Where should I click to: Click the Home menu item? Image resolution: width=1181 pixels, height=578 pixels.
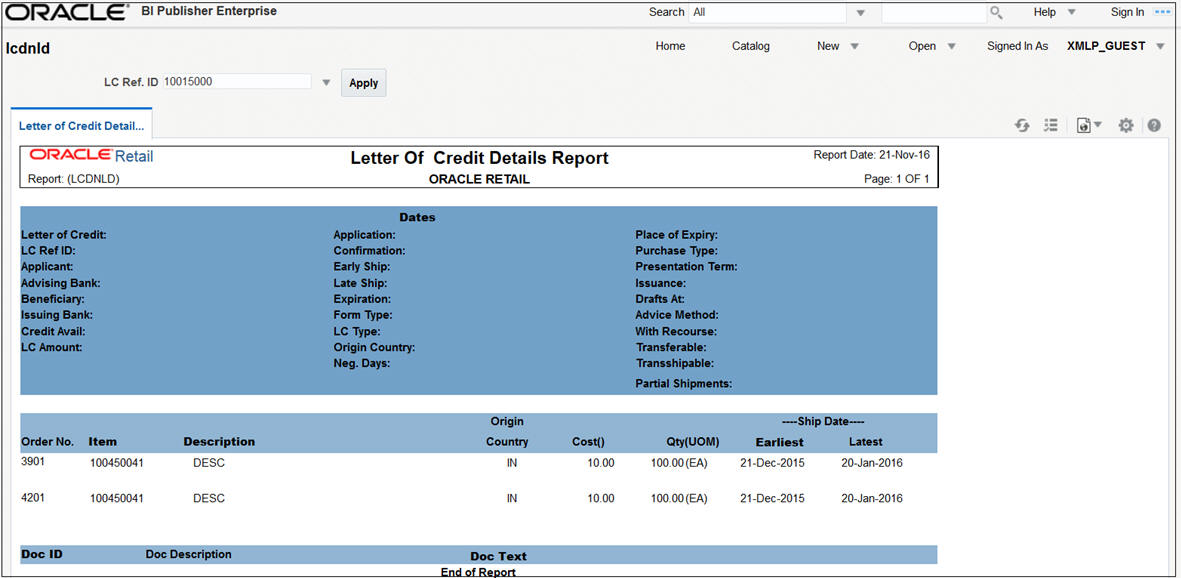pos(670,46)
